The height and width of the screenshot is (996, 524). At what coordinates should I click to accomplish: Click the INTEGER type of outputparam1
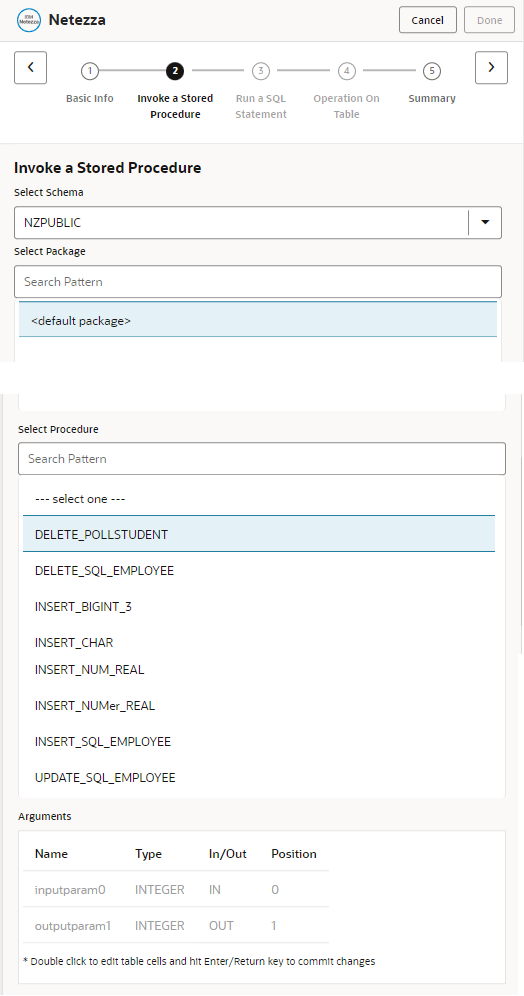coord(159,925)
